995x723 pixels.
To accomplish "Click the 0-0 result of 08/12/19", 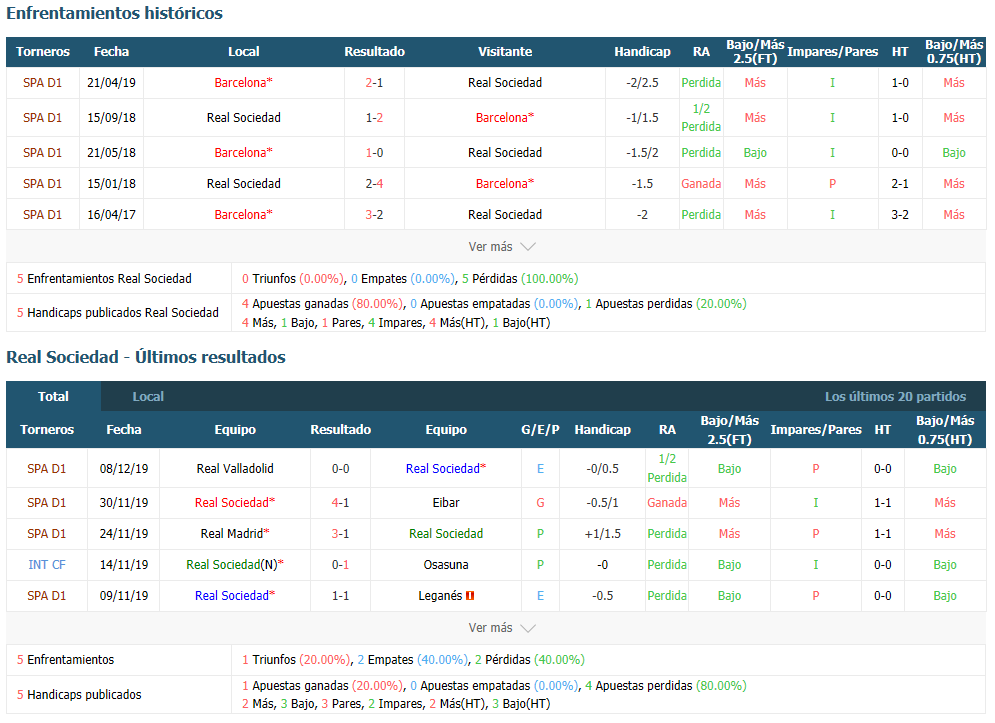I will [x=341, y=469].
